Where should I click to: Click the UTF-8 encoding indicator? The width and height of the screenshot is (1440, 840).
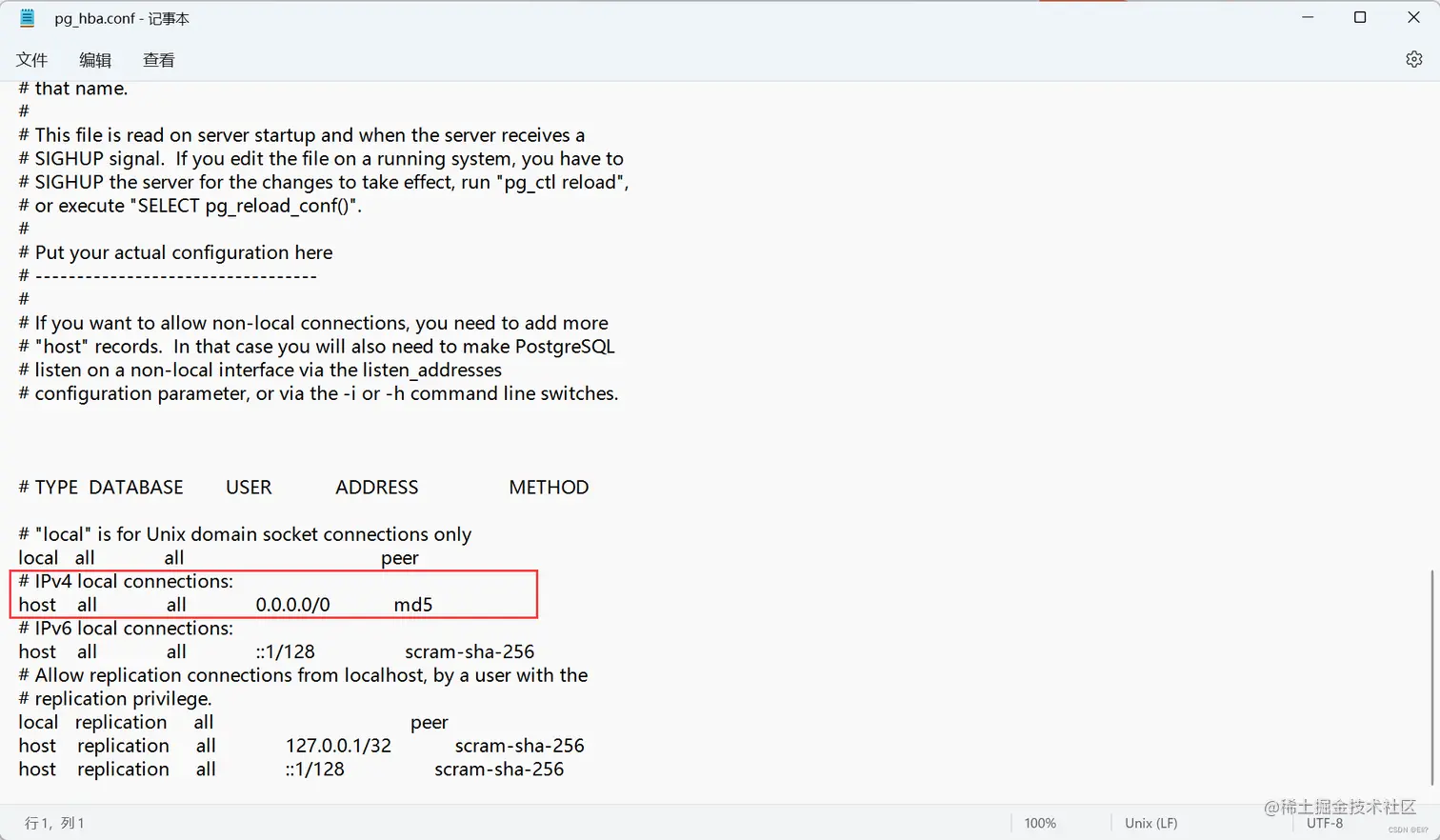(x=1325, y=823)
